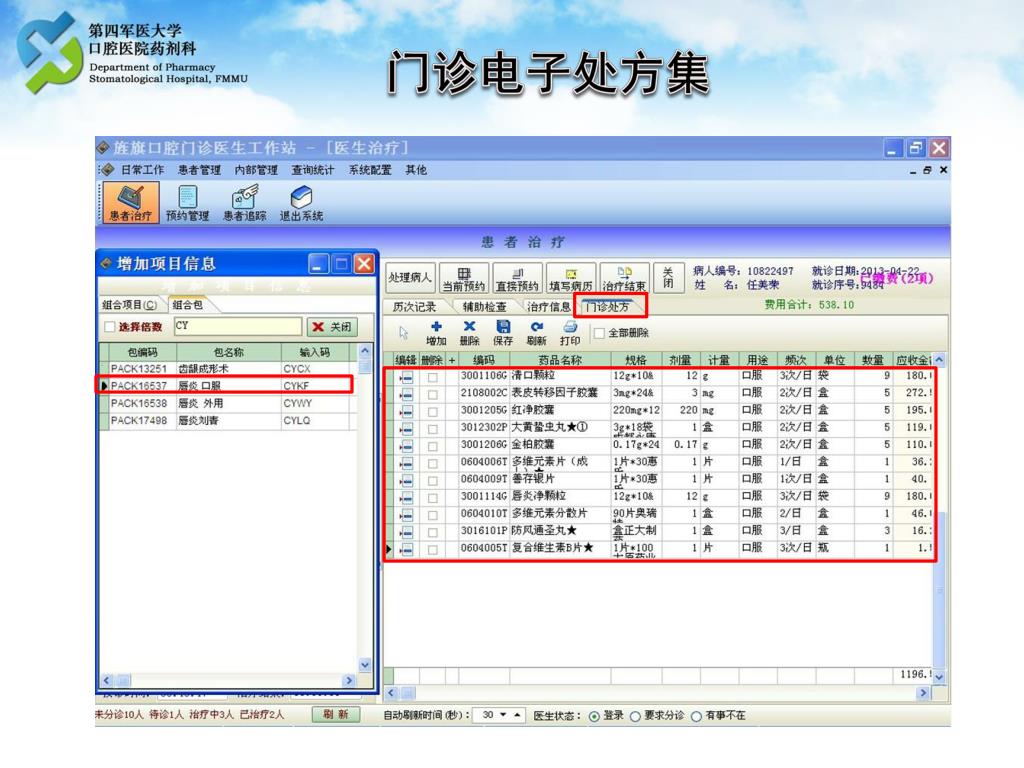Open the 系统配置 menu
Image resolution: width=1024 pixels, height=768 pixels.
(x=370, y=170)
